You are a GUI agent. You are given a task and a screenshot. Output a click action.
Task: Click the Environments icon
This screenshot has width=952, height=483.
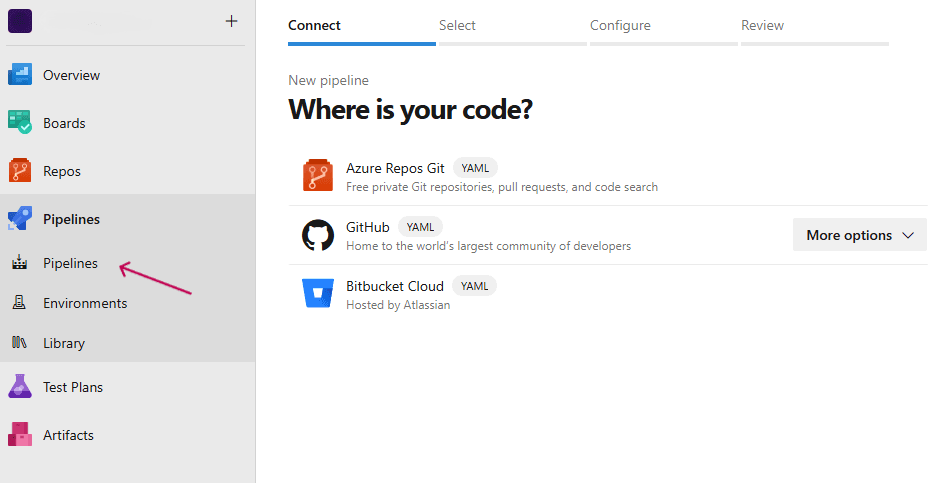pos(19,302)
